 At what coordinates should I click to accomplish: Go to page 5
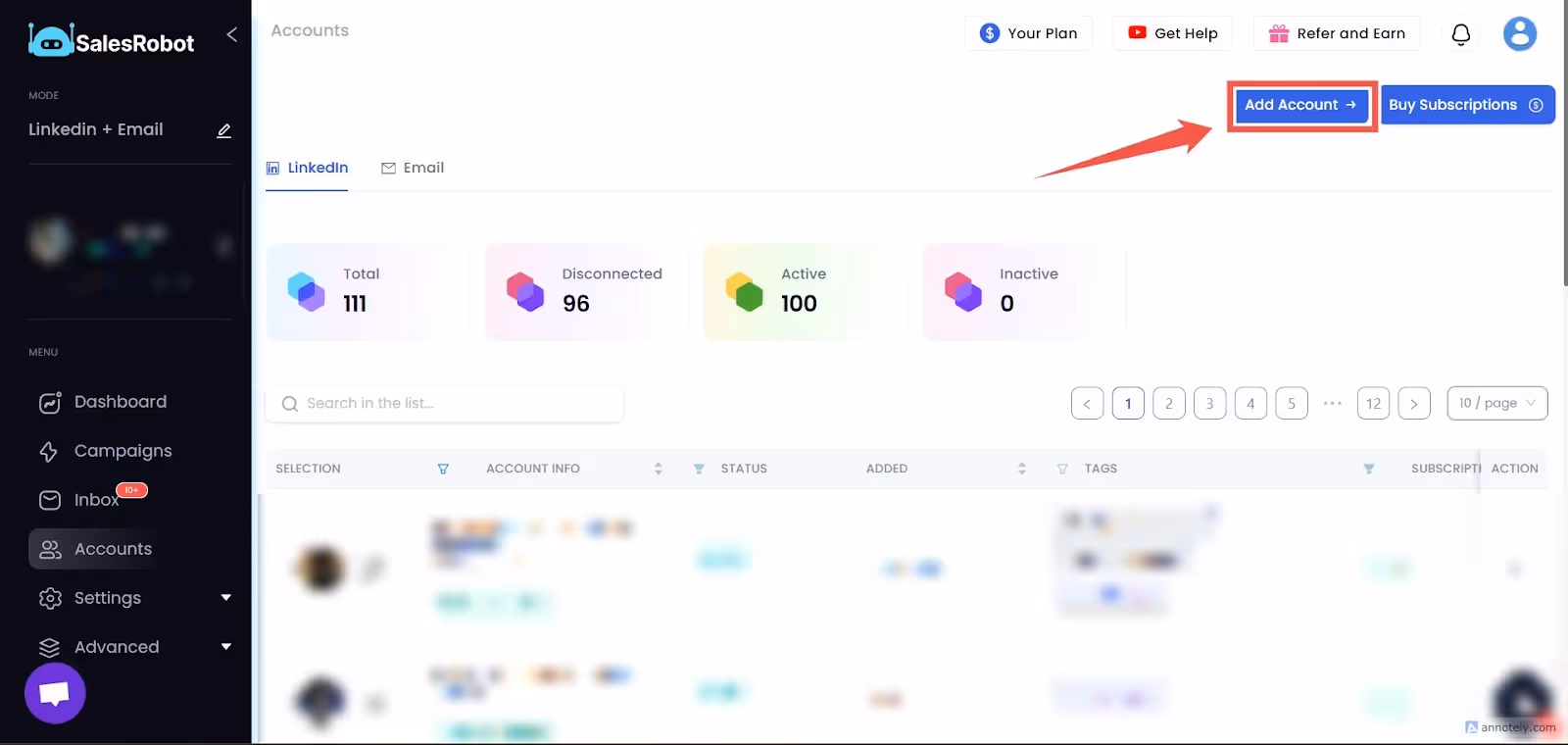pos(1292,404)
